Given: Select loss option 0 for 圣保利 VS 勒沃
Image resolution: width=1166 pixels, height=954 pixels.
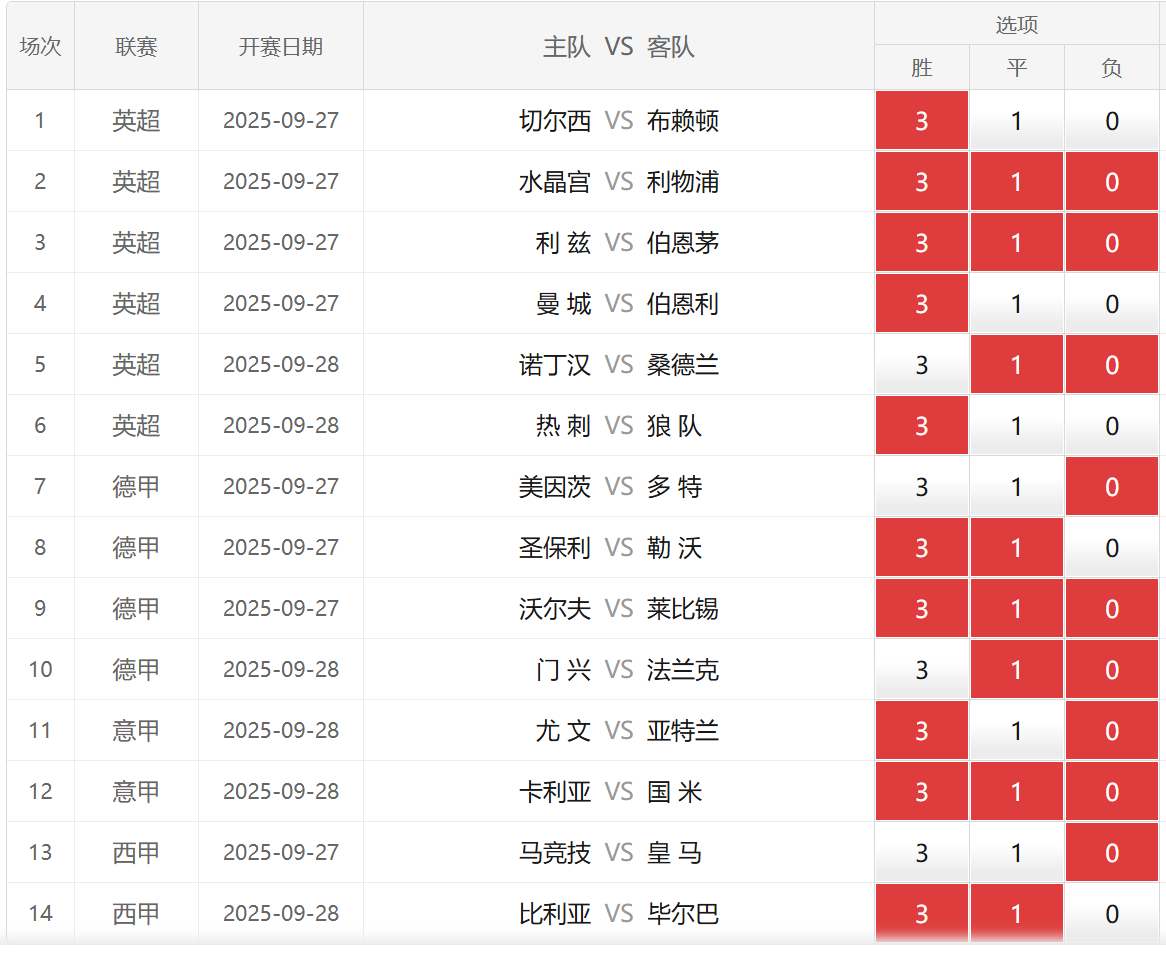Looking at the screenshot, I should point(1111,548).
